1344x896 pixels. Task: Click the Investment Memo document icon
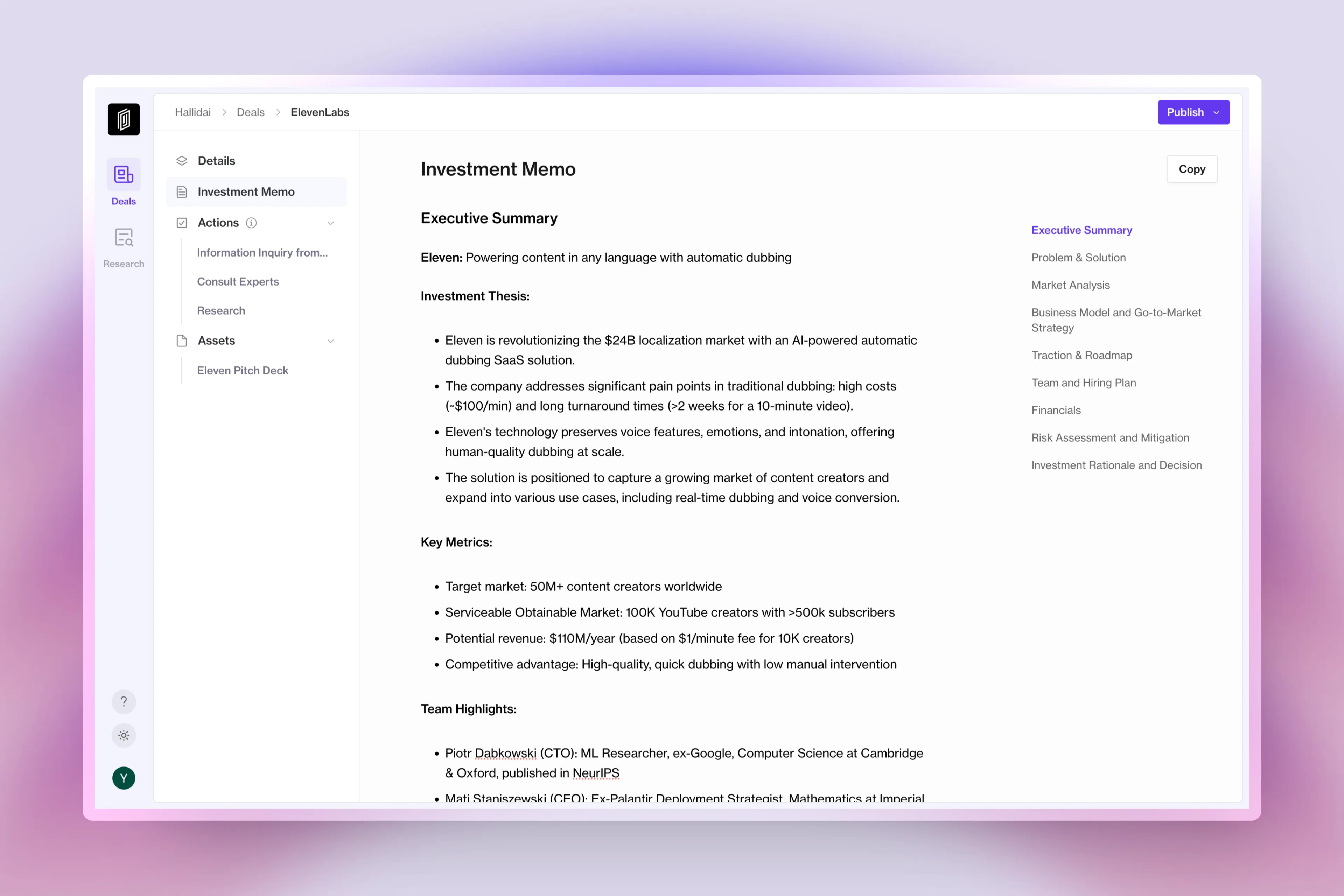182,192
